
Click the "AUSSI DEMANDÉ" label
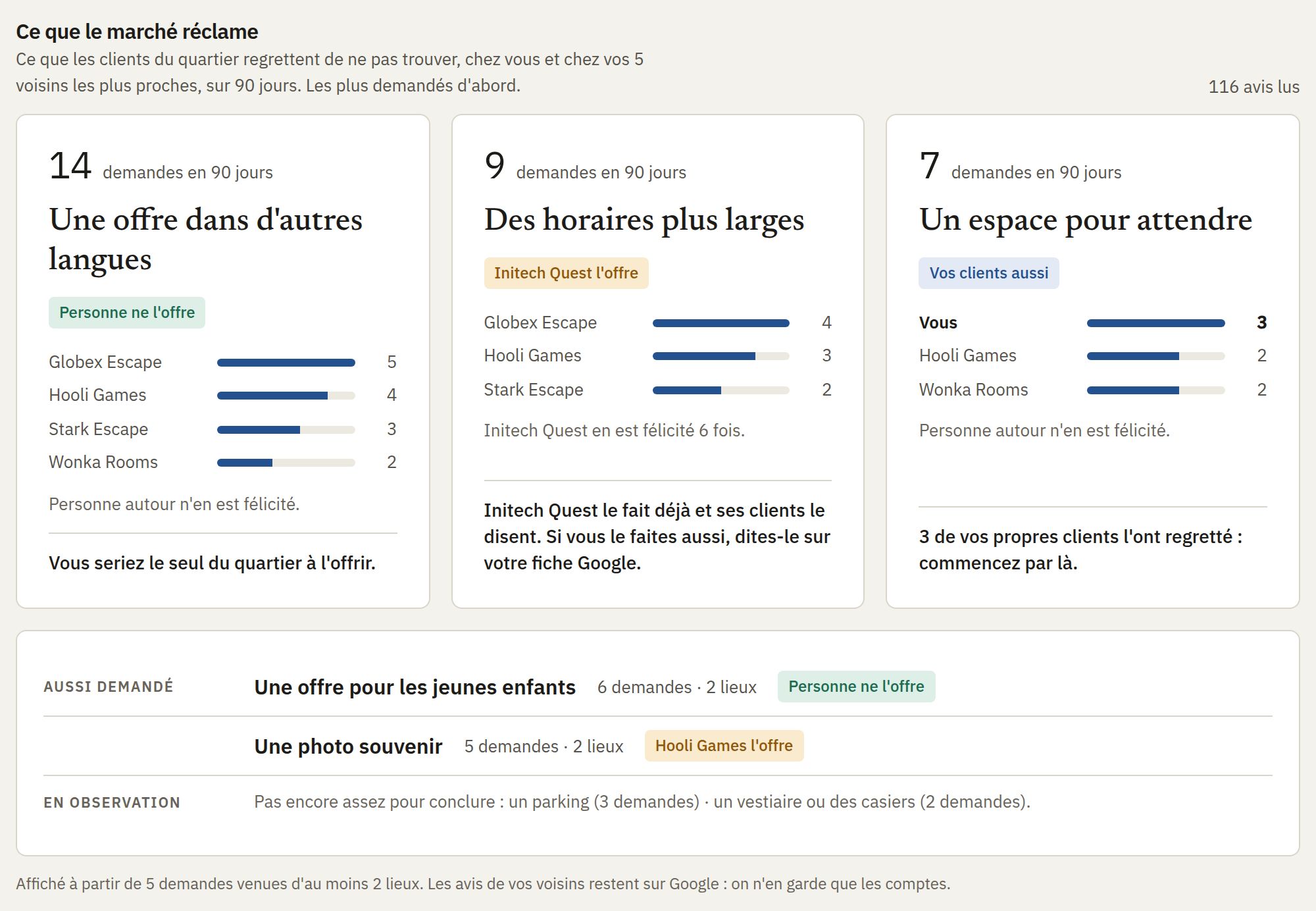click(x=109, y=687)
